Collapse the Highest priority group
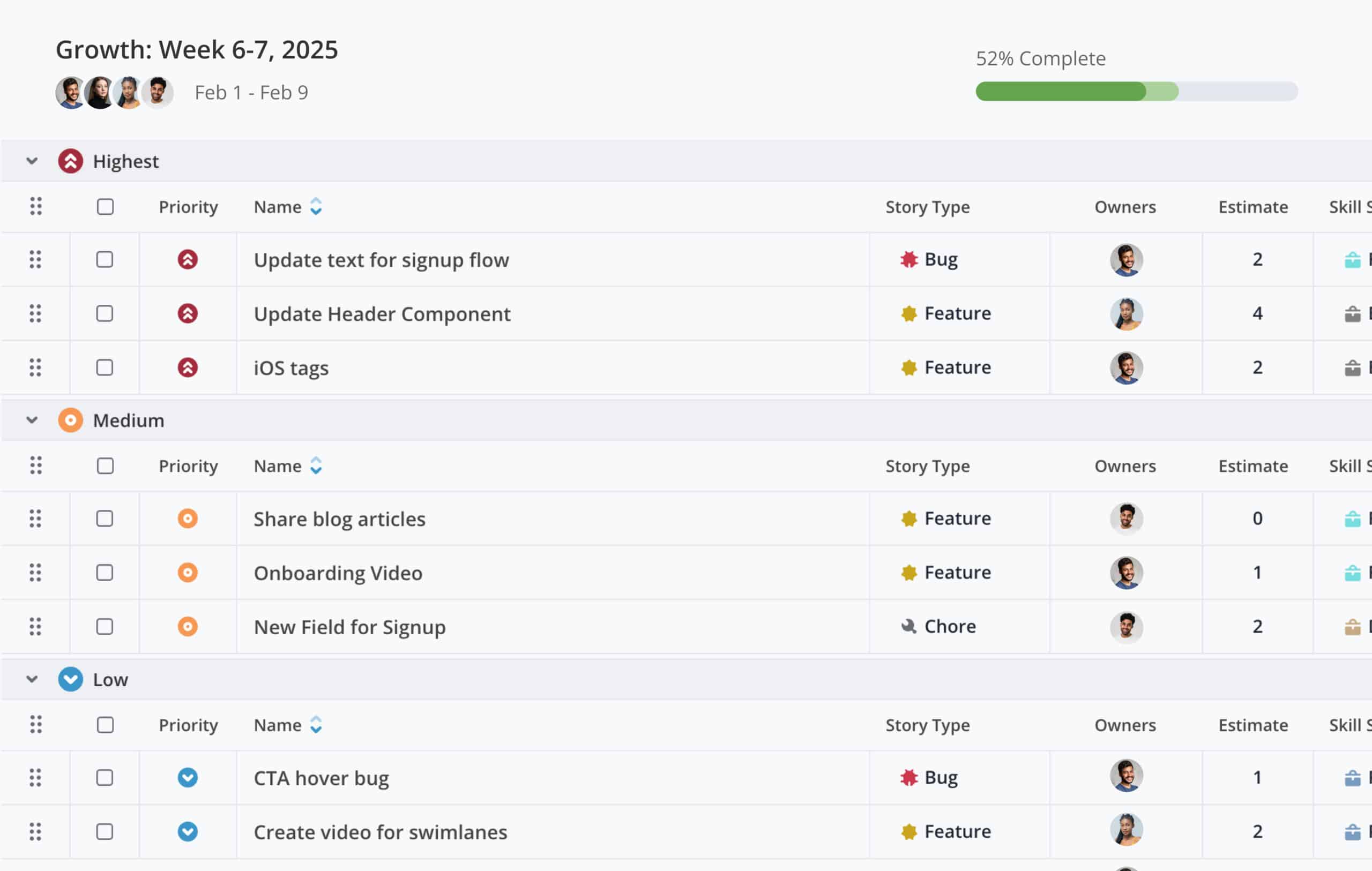 point(32,161)
